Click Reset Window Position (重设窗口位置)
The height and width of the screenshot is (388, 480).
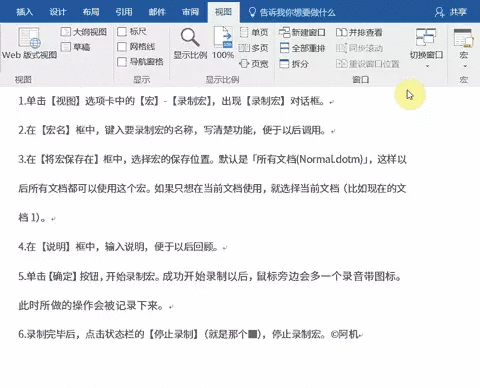coord(367,63)
